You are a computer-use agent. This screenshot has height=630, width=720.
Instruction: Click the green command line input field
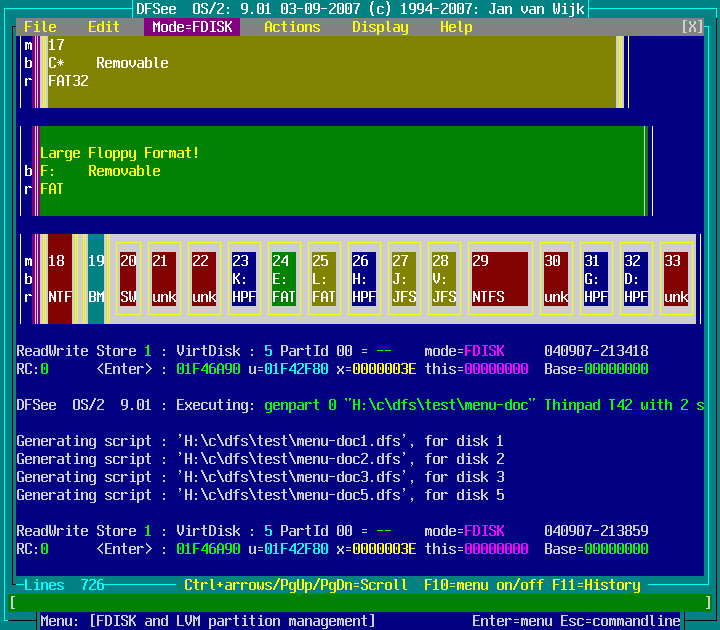[x=360, y=603]
